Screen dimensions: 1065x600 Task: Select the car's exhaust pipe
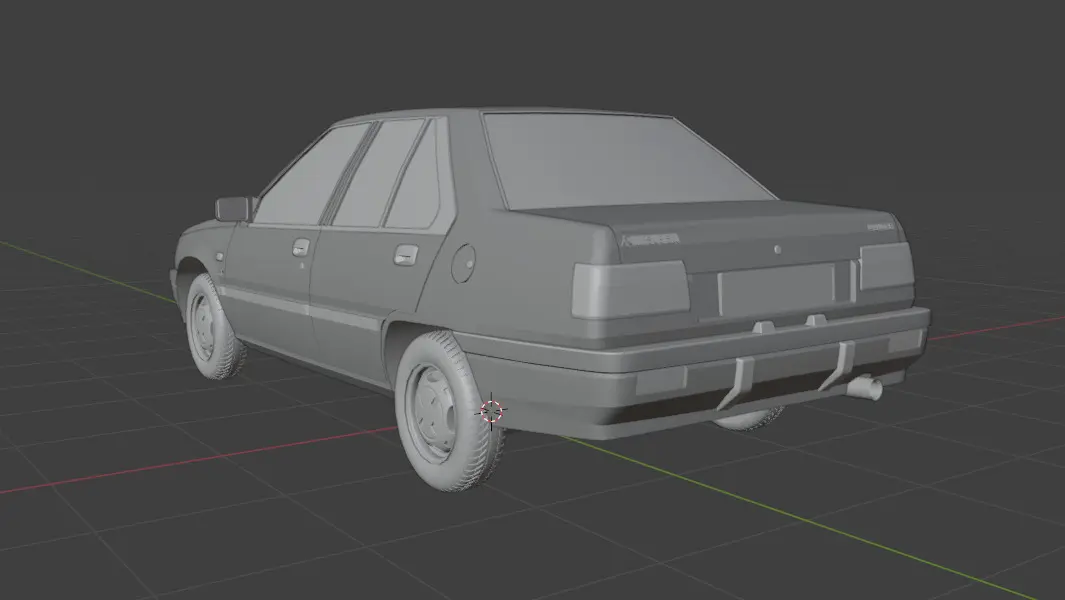(x=865, y=388)
